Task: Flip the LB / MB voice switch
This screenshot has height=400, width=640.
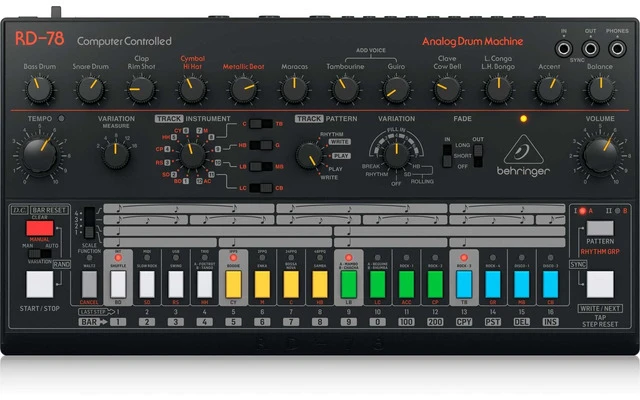Action: tap(261, 167)
